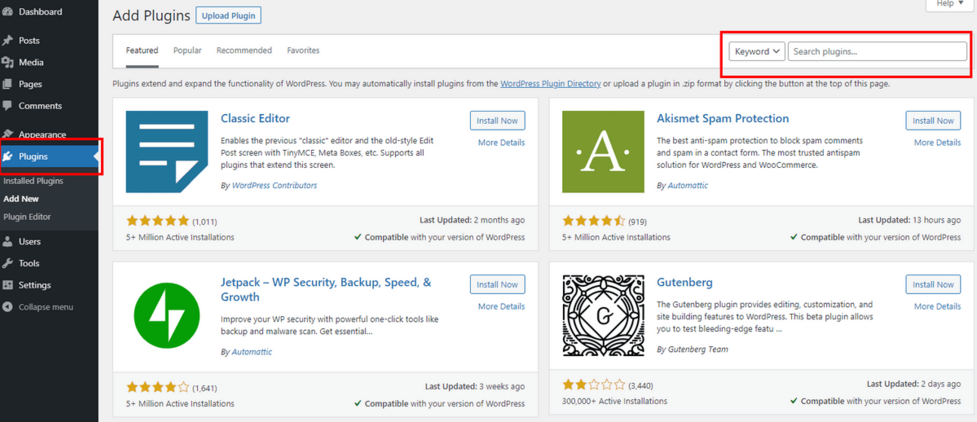This screenshot has height=422, width=977.
Task: Click the Appearance brush icon
Action: point(8,134)
